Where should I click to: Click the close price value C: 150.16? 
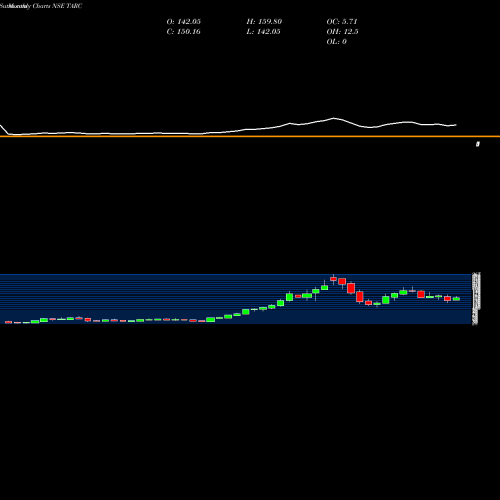[x=184, y=32]
